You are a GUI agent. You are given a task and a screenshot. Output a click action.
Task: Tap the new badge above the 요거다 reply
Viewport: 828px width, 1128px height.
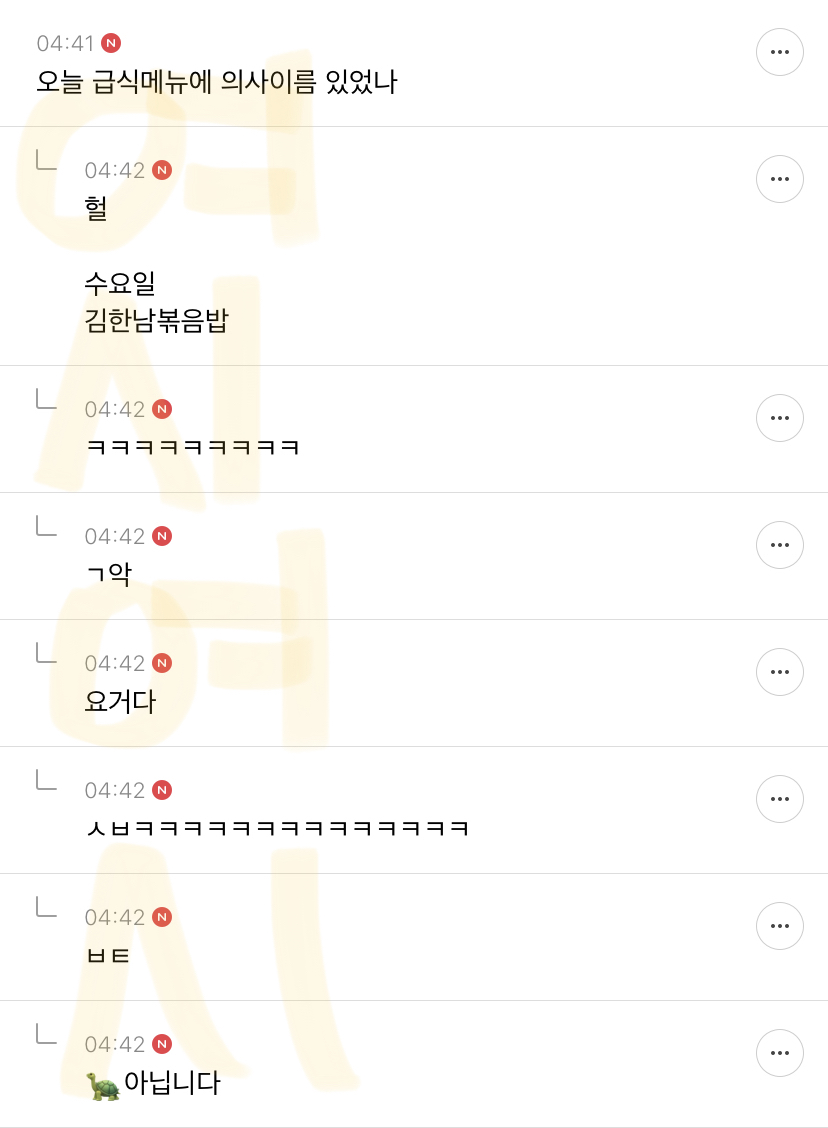(x=162, y=663)
